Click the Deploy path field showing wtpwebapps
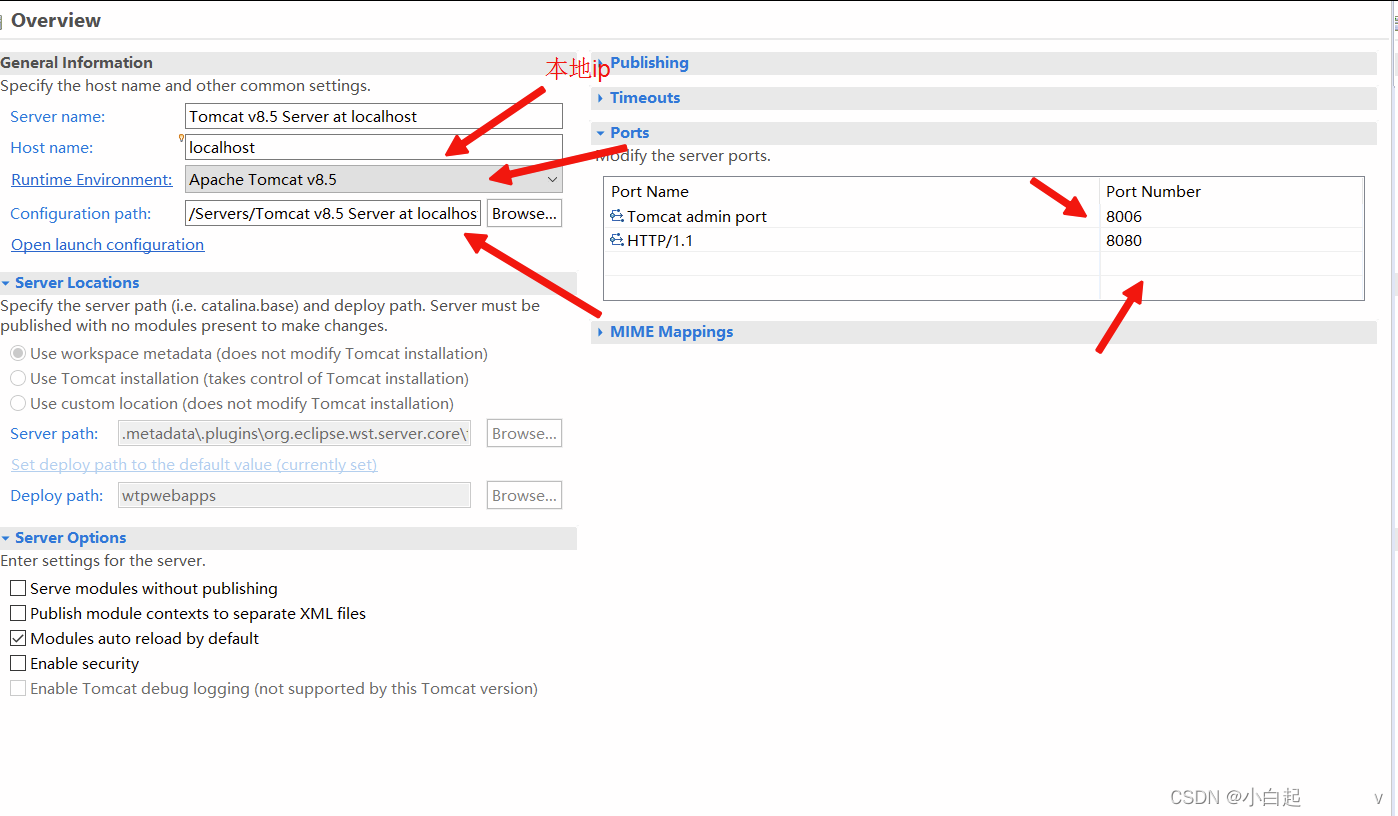 (294, 495)
